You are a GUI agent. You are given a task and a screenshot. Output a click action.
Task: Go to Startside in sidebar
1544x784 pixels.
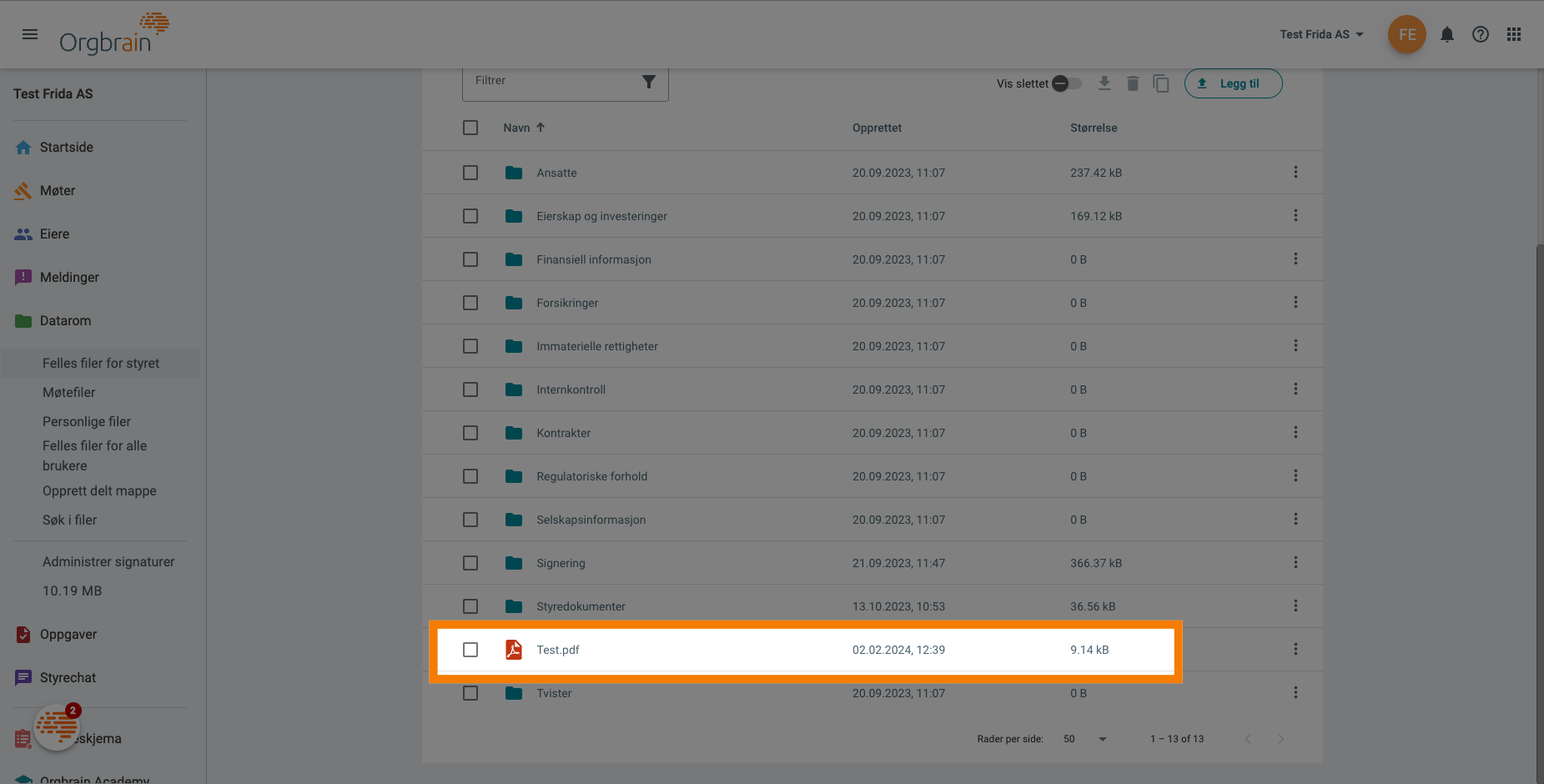pos(67,147)
